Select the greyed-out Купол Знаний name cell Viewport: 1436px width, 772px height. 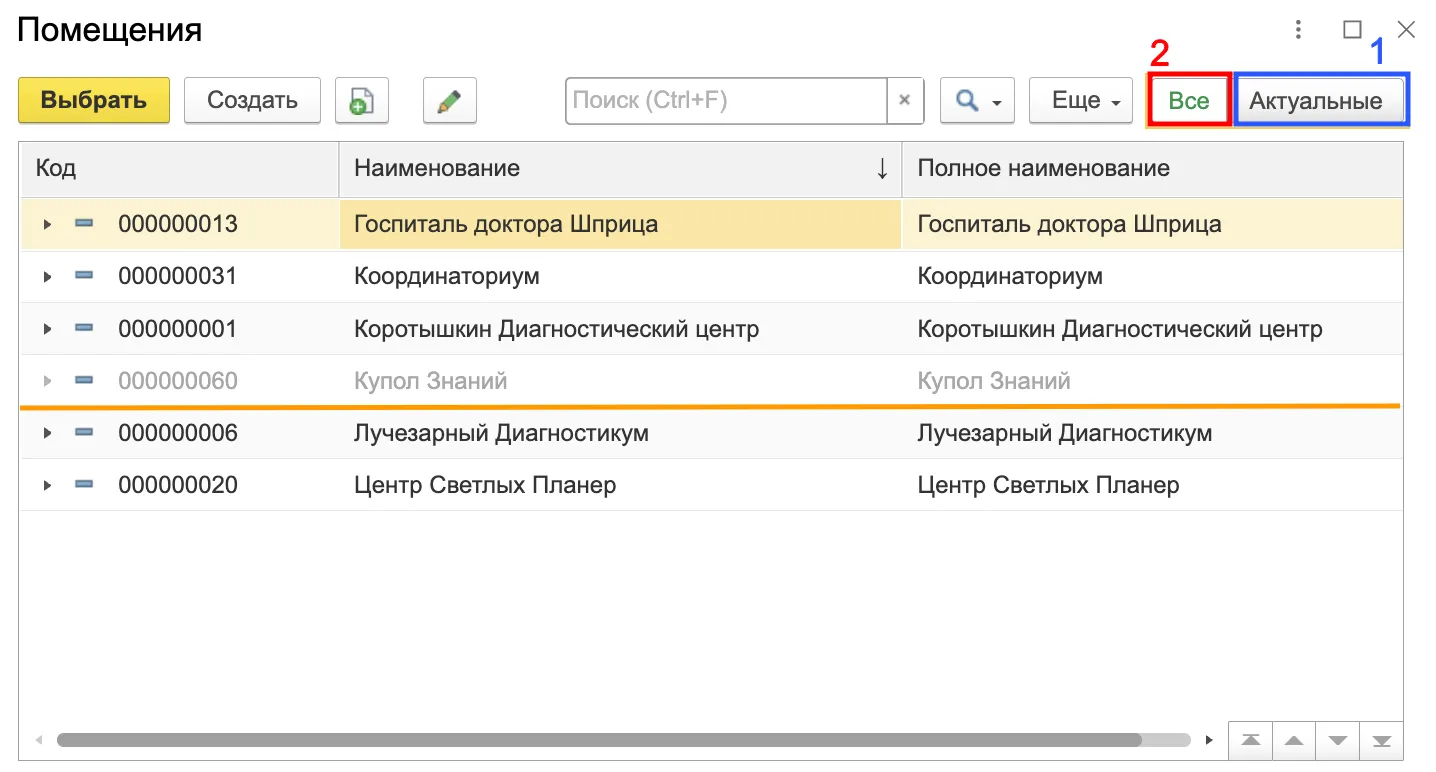click(x=621, y=381)
